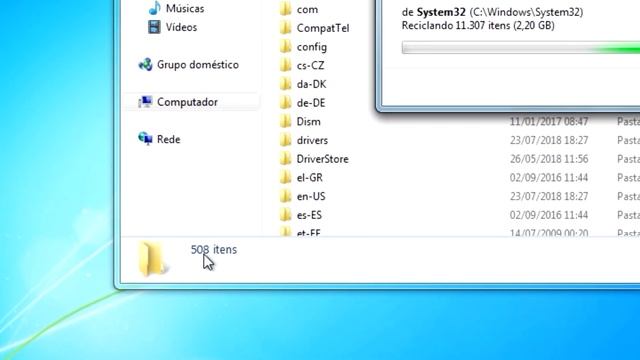Click the Dism folder name
Viewport: 640px width, 360px height.
click(x=309, y=122)
